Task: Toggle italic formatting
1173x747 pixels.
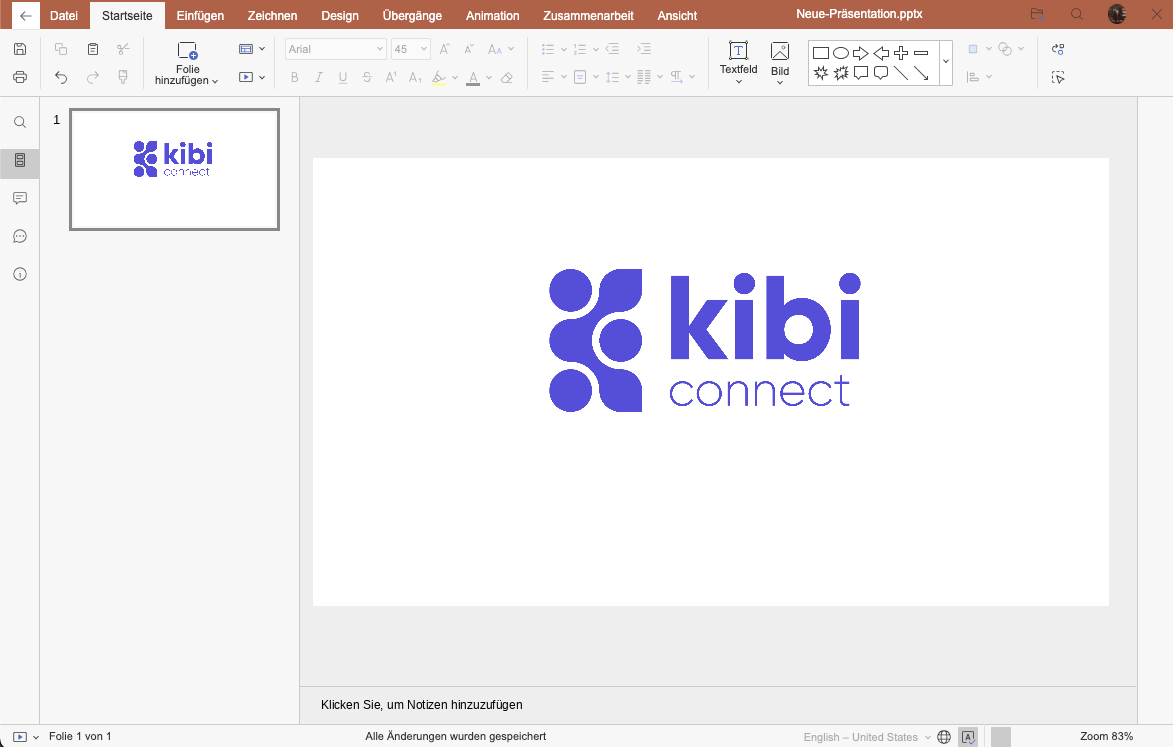Action: 318,76
